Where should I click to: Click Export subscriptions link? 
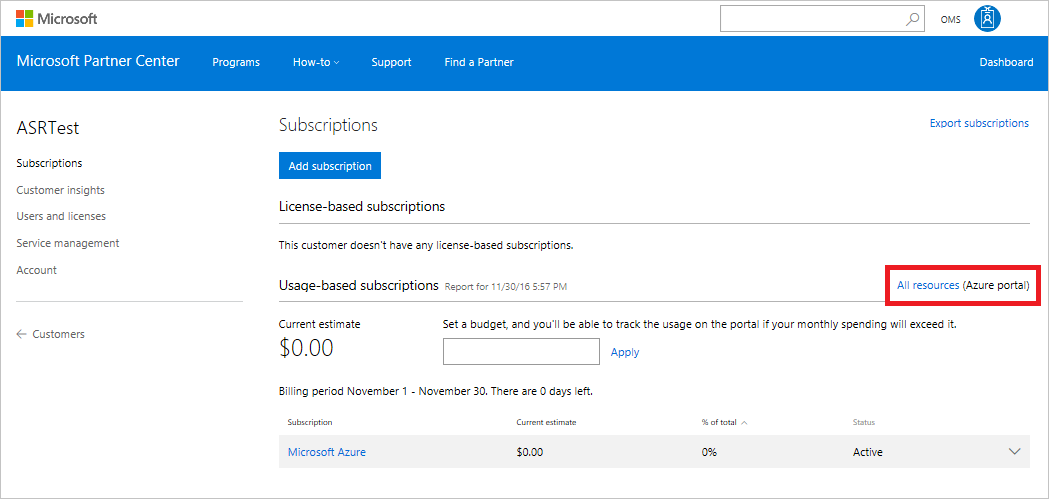tap(979, 123)
